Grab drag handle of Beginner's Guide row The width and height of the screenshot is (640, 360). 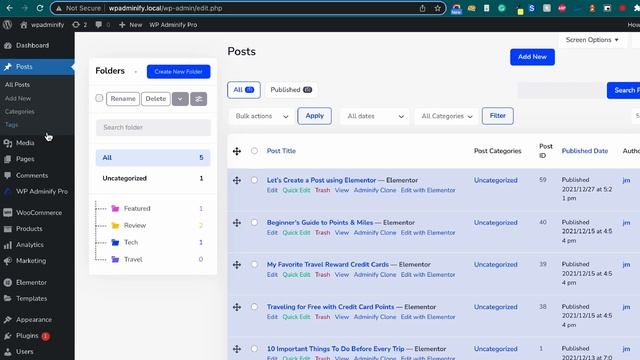click(x=237, y=223)
